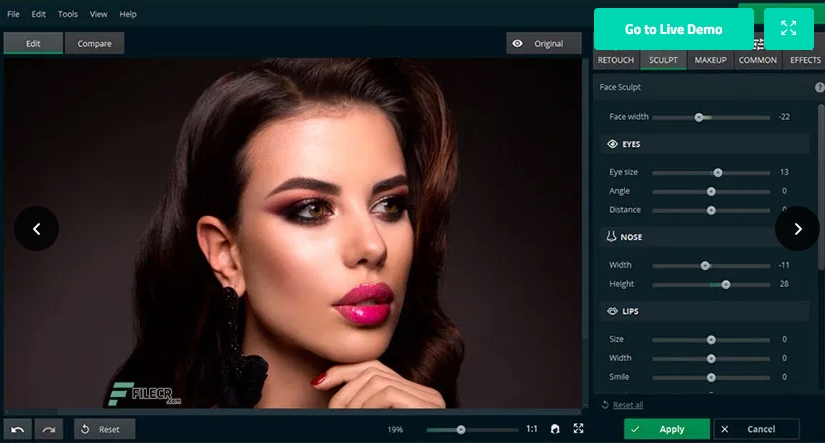Click the lips icon in LIPS header
Viewport: 825px width, 443px height.
point(612,311)
